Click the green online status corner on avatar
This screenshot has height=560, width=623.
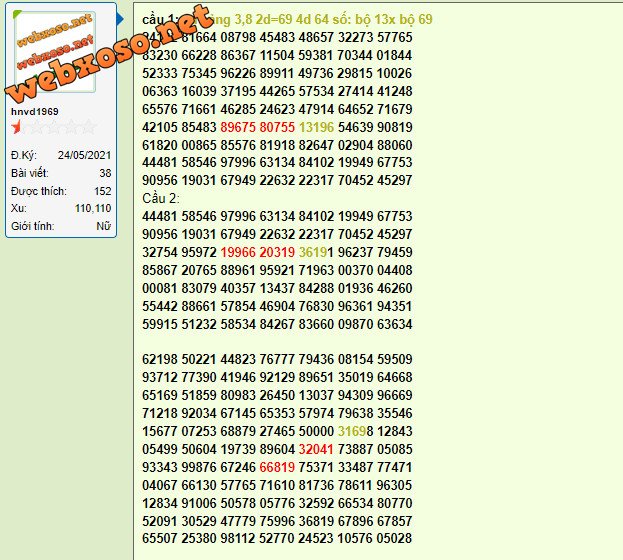pos(16,14)
